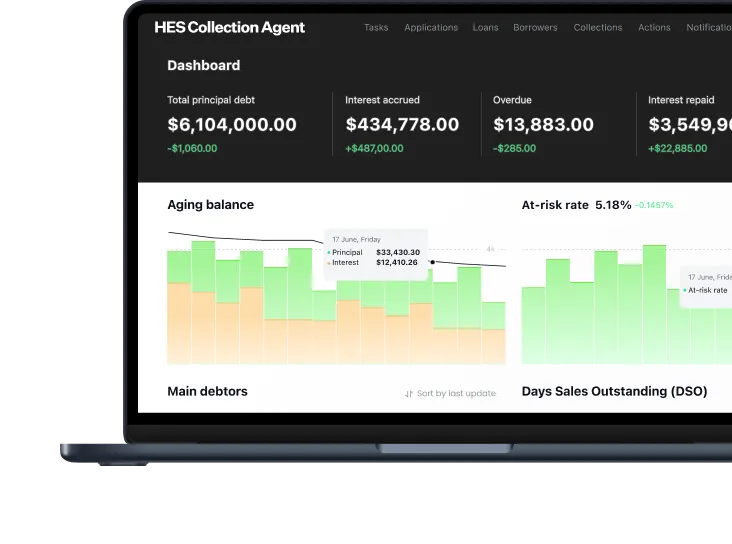Open the Loans page
The width and height of the screenshot is (732, 544).
(485, 28)
